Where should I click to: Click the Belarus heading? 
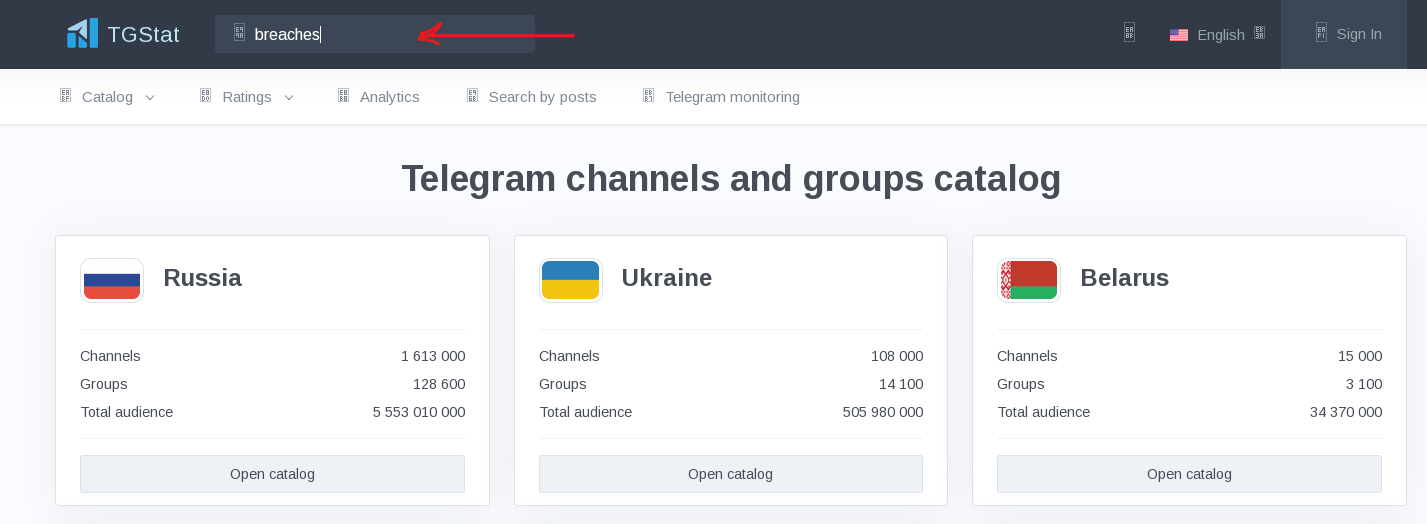pos(1125,278)
